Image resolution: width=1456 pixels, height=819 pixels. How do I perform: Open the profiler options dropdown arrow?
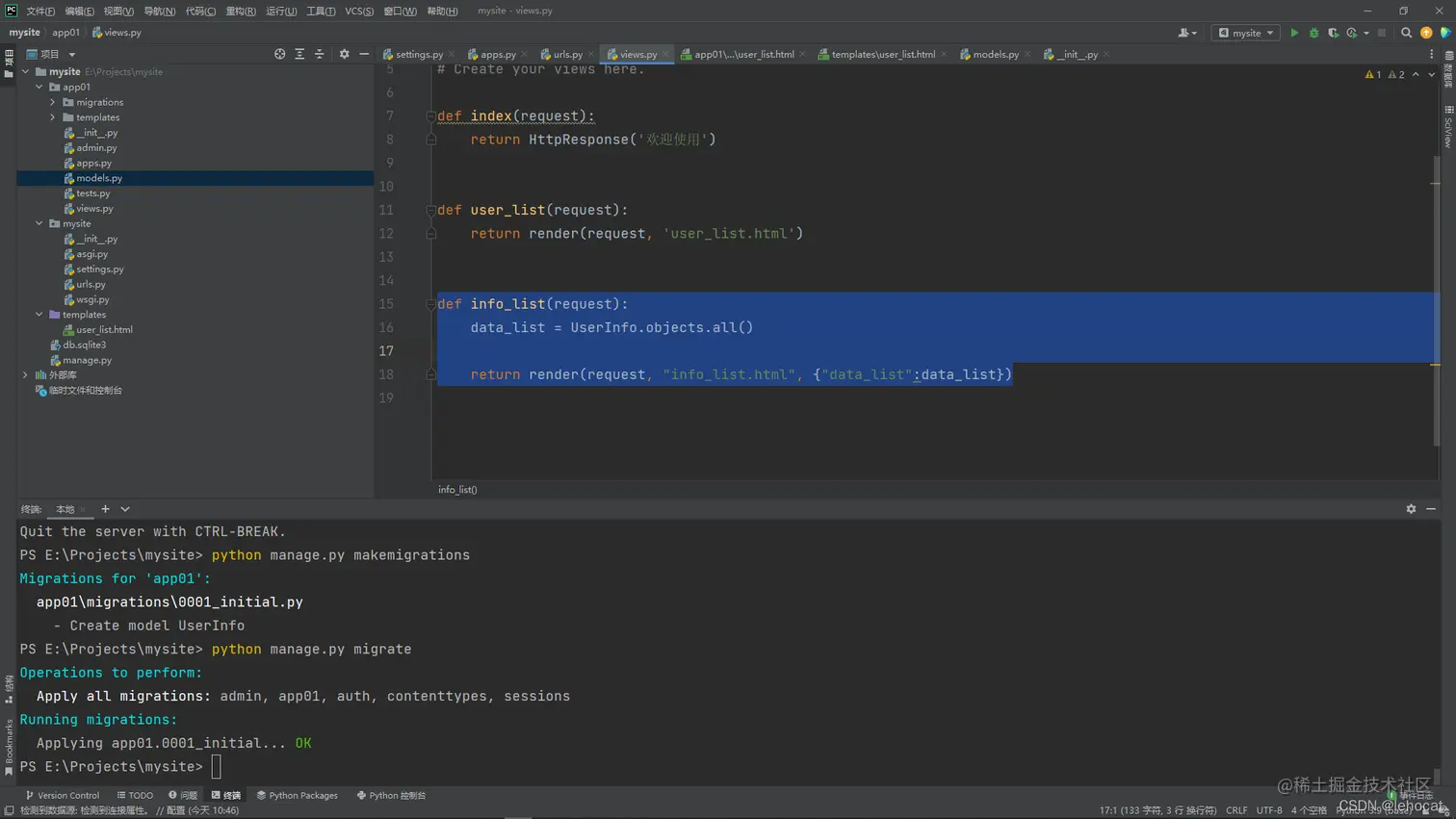1366,33
